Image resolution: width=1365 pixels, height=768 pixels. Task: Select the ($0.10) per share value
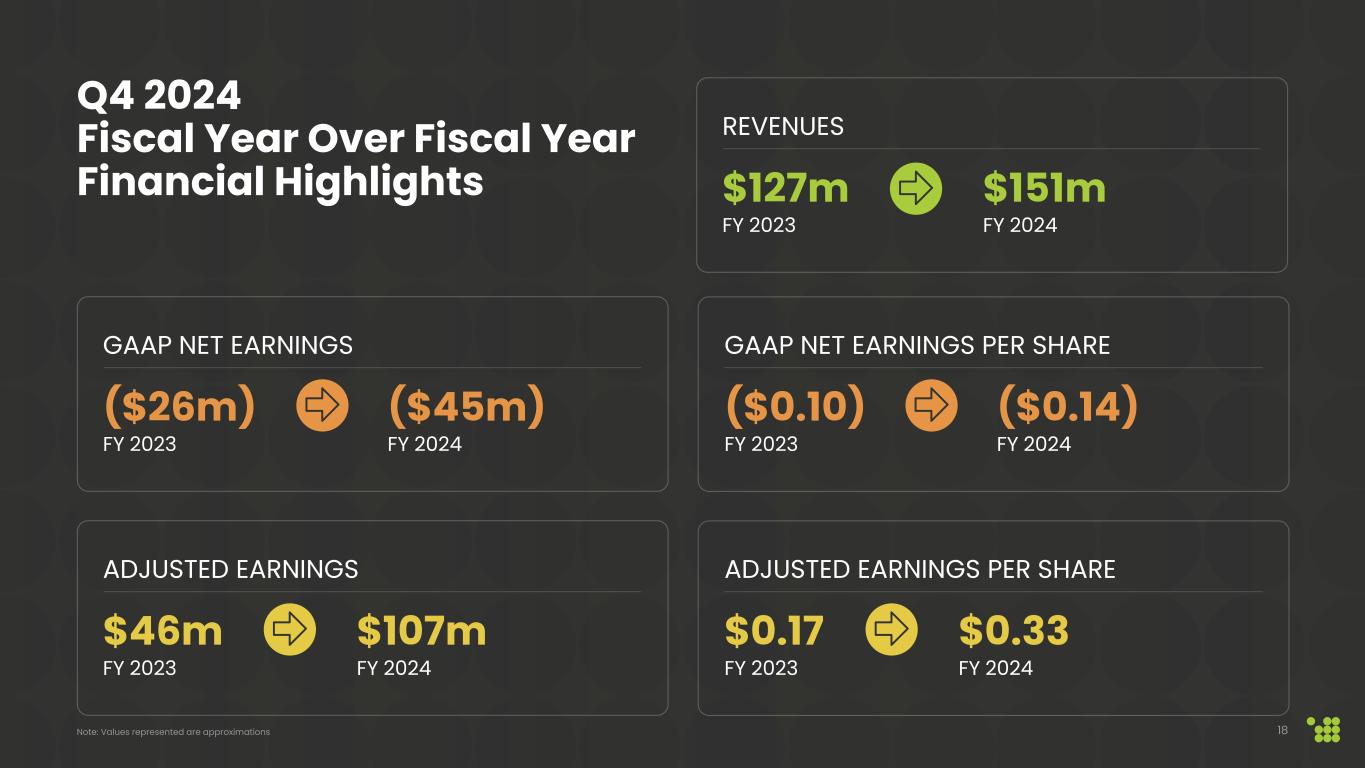[794, 407]
